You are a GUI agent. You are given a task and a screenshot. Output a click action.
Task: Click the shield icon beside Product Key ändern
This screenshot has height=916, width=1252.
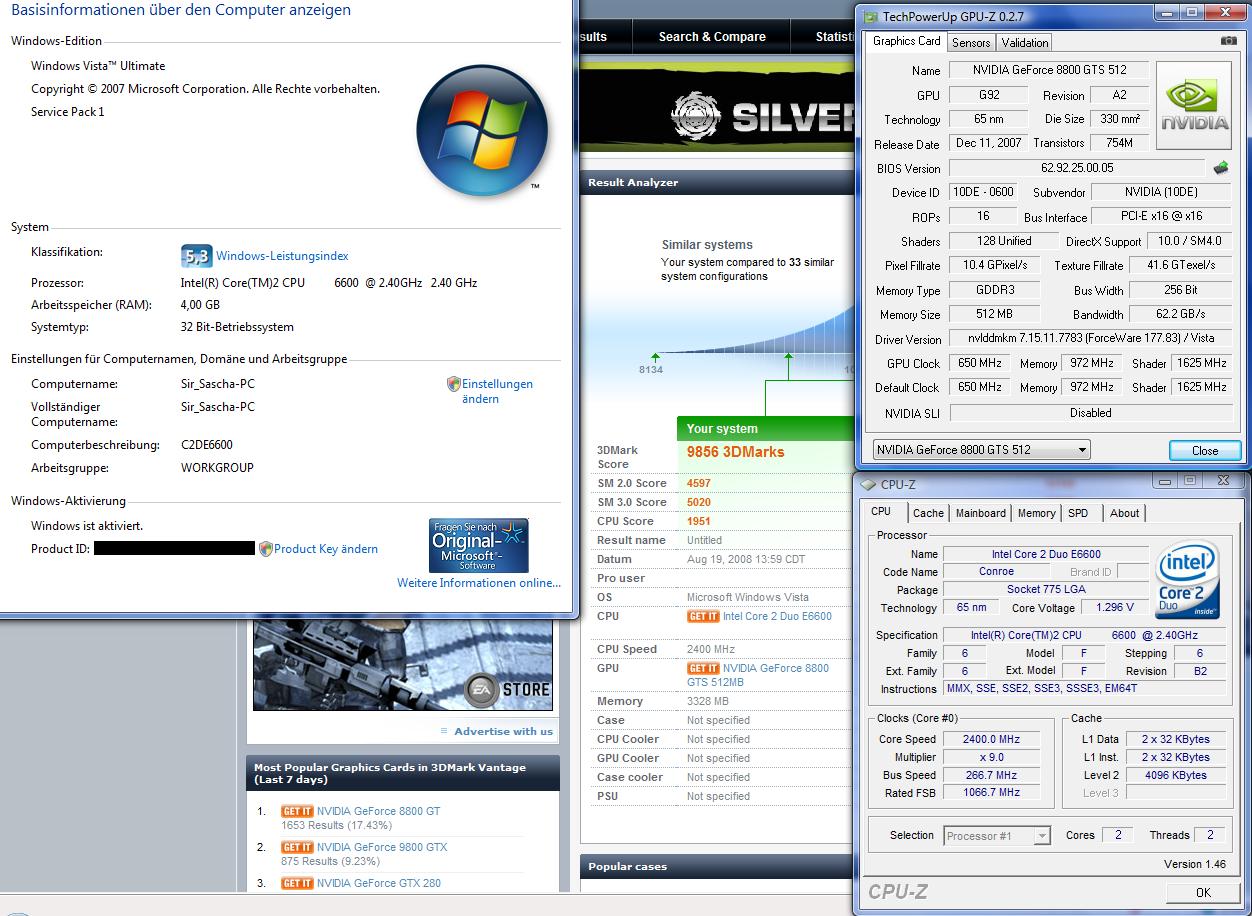(266, 548)
